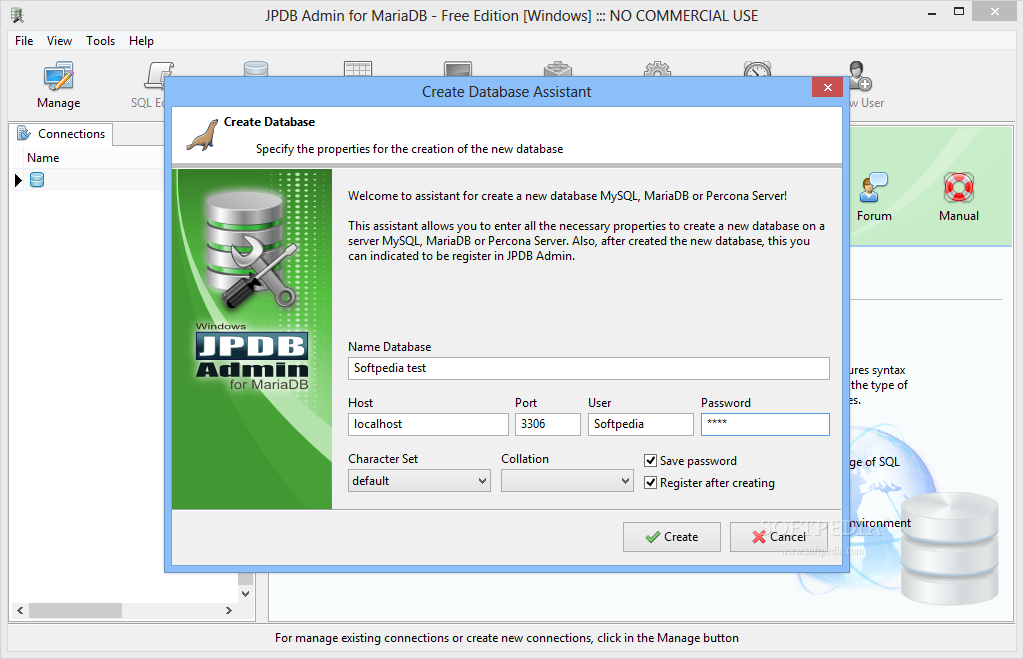Select the table grid toolbar icon
The height and width of the screenshot is (659, 1024).
coord(358,69)
